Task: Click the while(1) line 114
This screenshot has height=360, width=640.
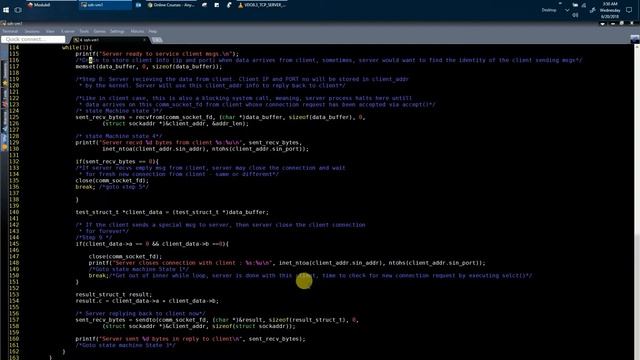Action: (77, 47)
